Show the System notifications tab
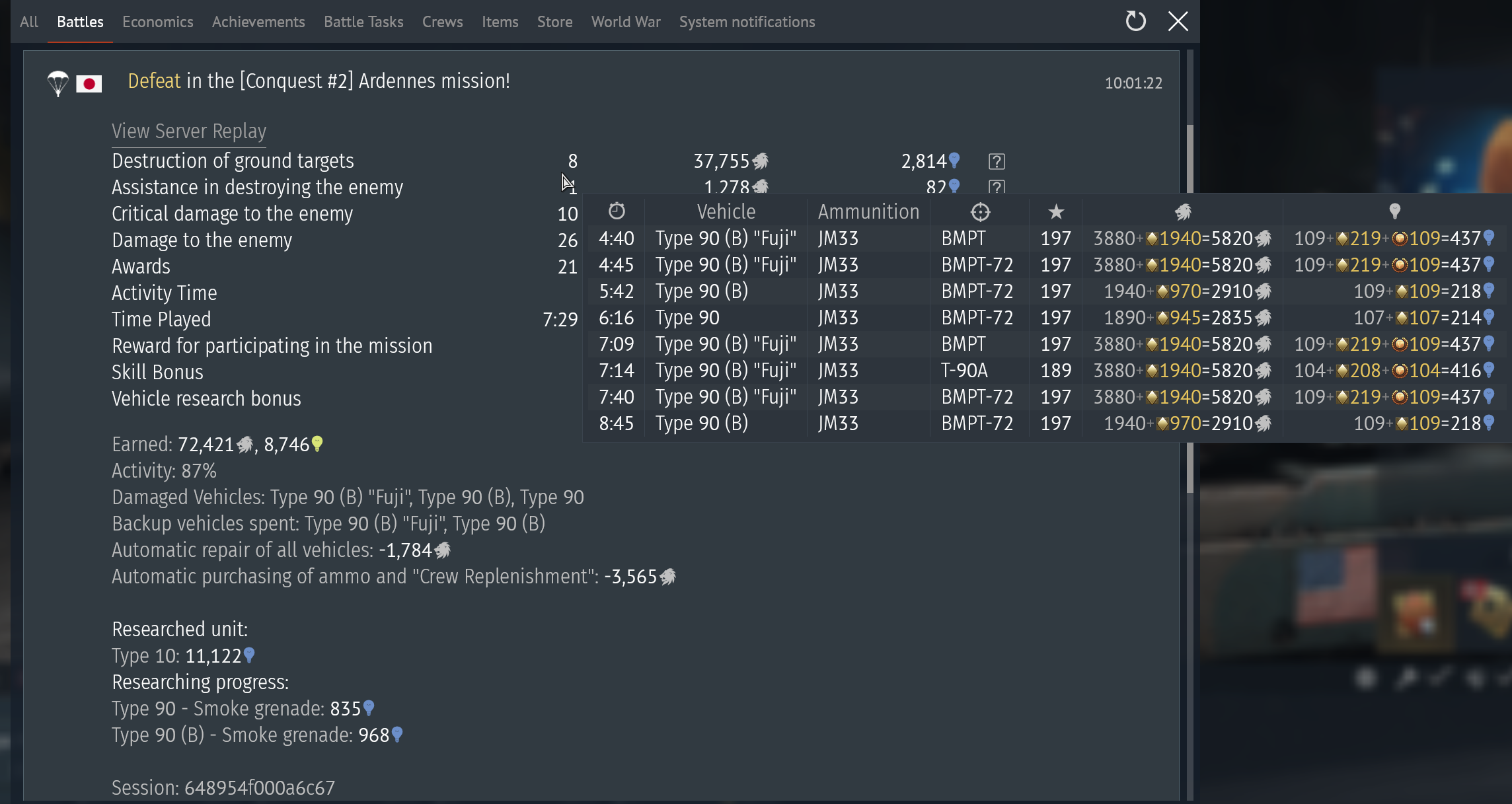The height and width of the screenshot is (804, 1512). [747, 22]
